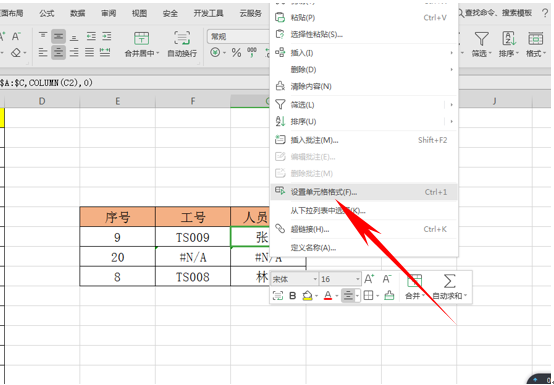This screenshot has height=385, width=554.
Task: Click the increase indent icon
Action: [x=107, y=36]
